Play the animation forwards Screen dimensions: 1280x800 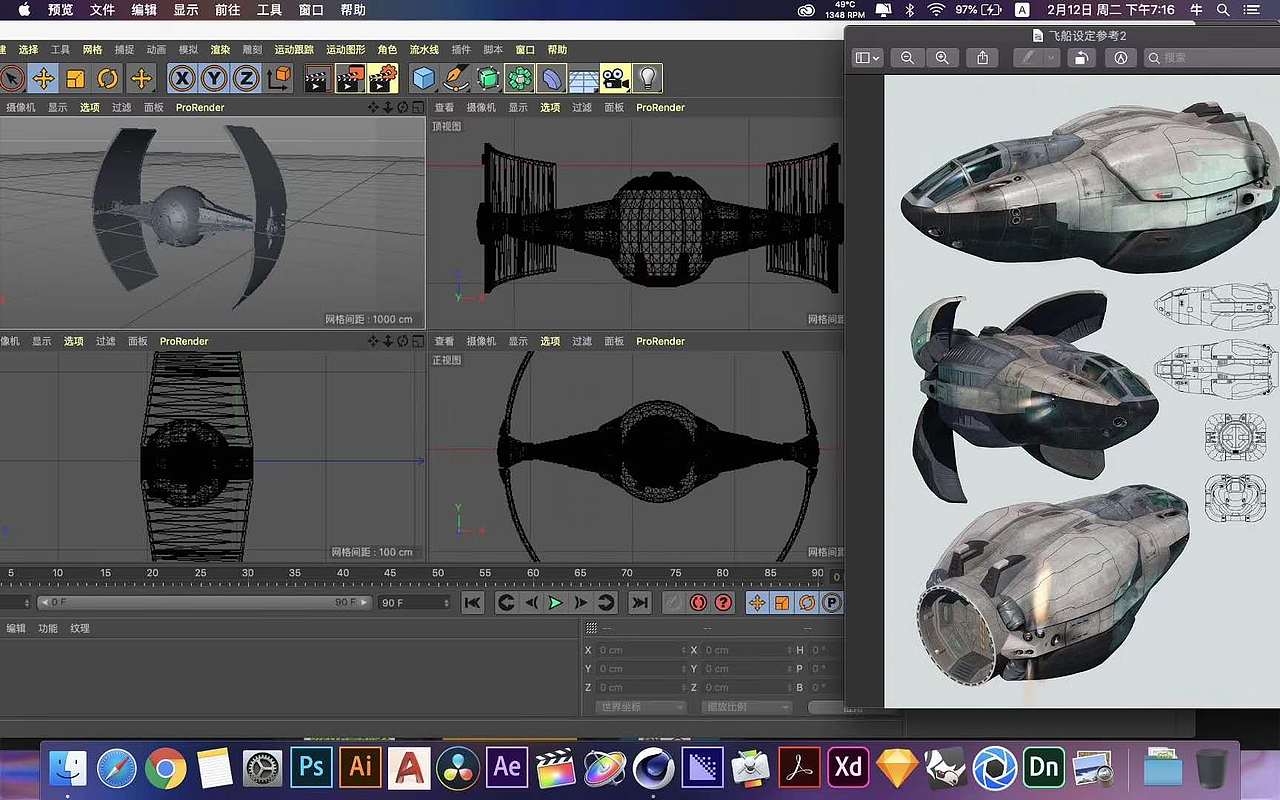(555, 602)
